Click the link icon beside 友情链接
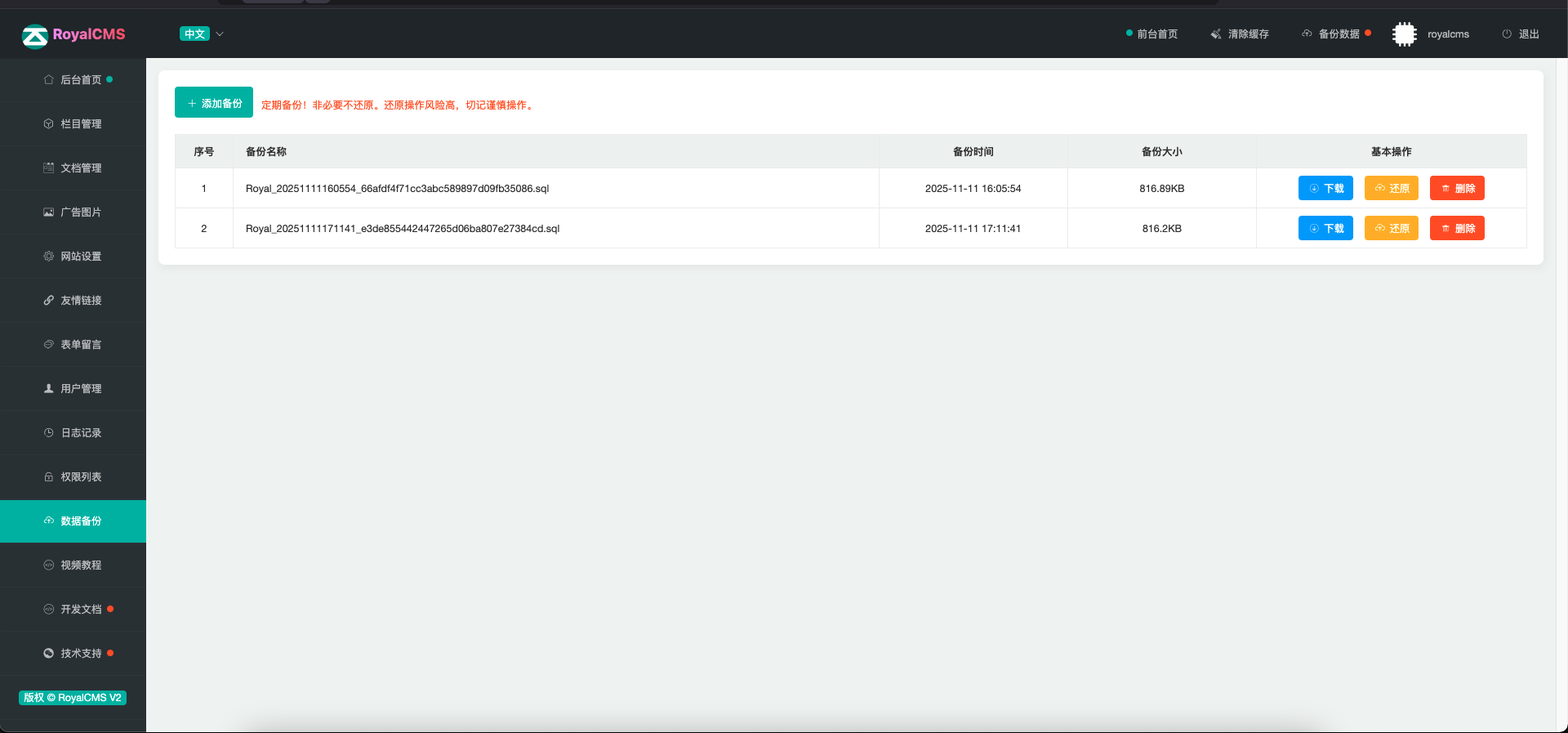The width and height of the screenshot is (1568, 733). click(x=48, y=301)
